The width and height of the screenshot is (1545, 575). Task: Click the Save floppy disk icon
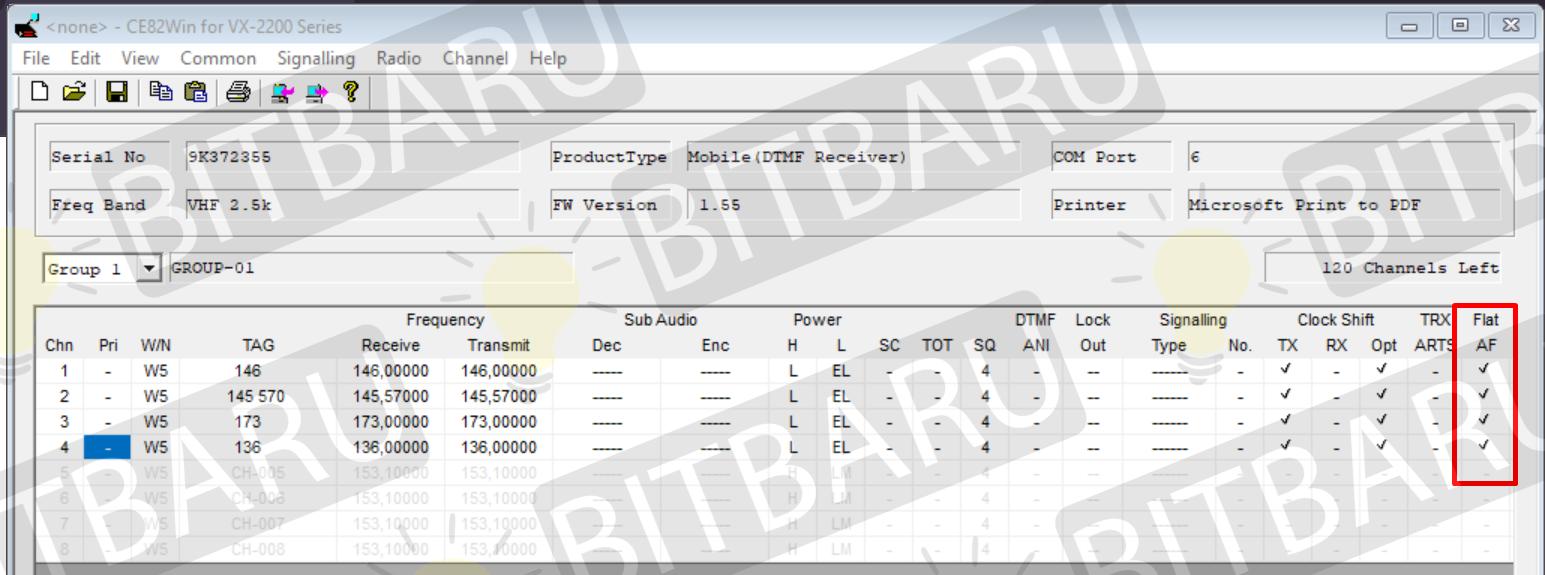(116, 92)
